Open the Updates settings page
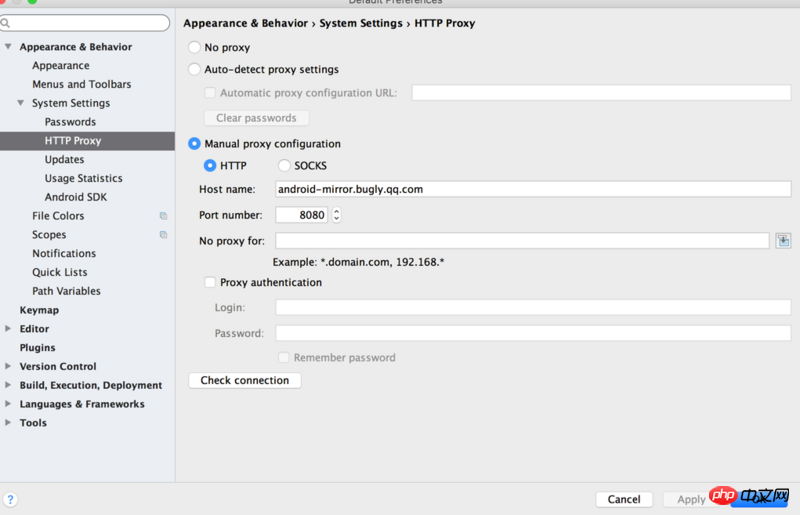The height and width of the screenshot is (515, 800). pos(64,160)
